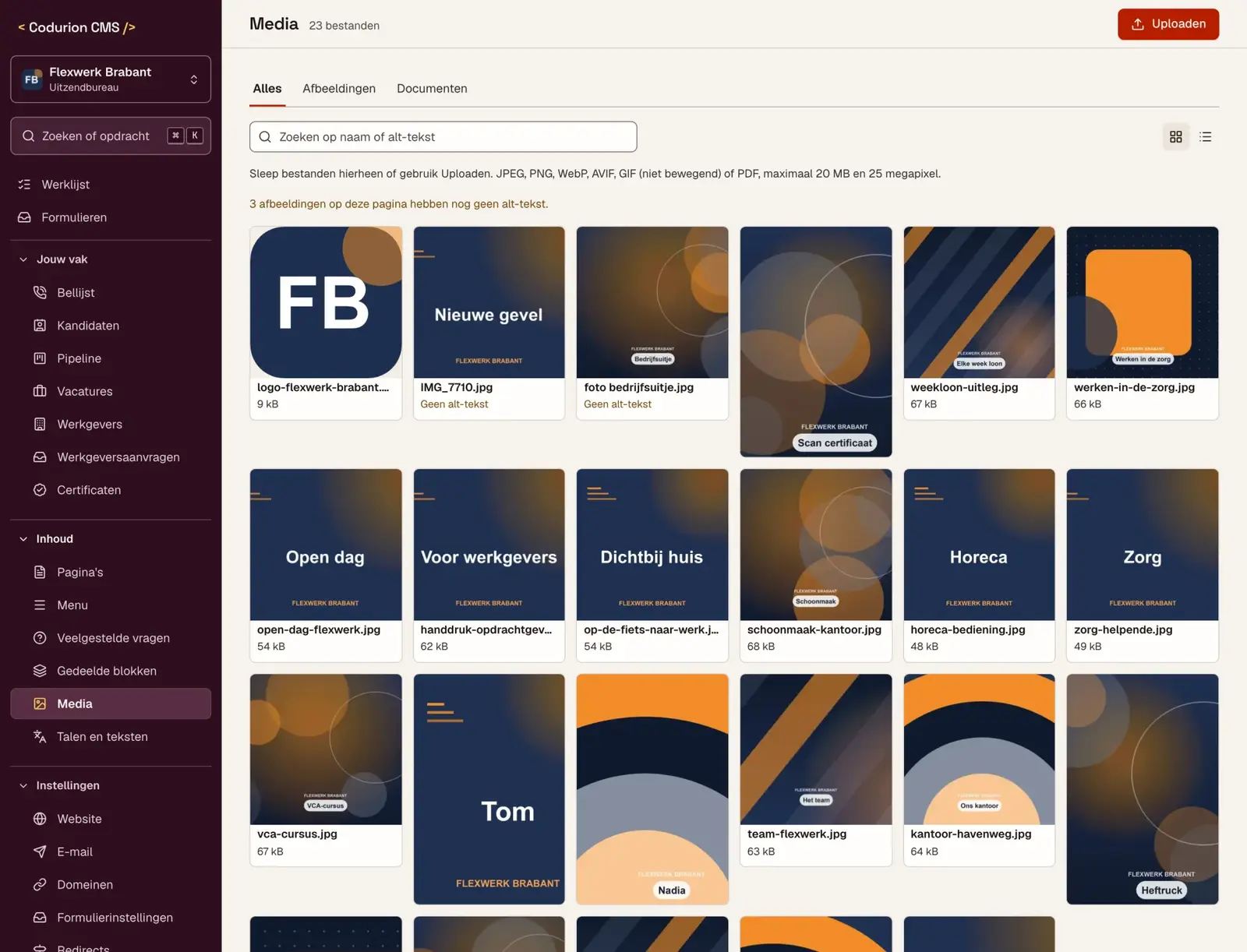Switch to grid view layout
Screen dimensions: 1247x952
point(1175,137)
